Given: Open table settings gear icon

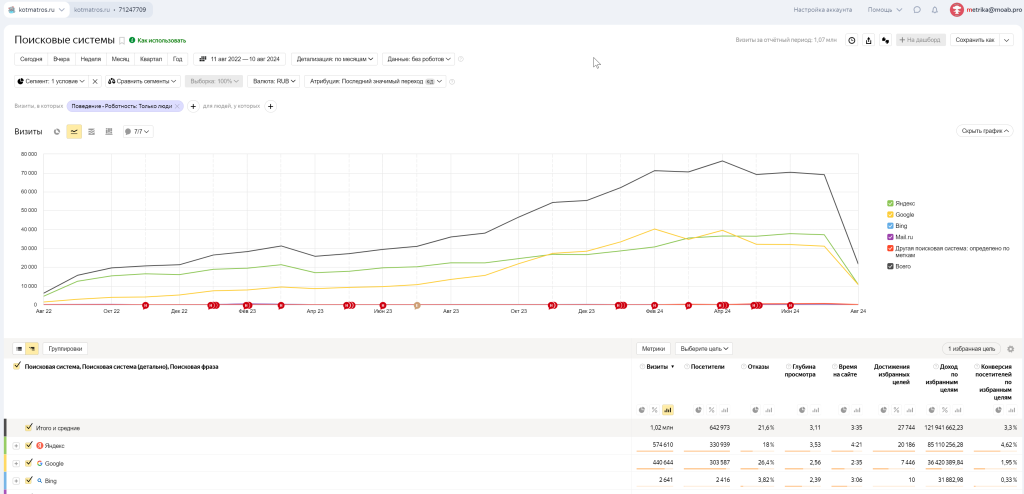Looking at the screenshot, I should tap(1011, 349).
